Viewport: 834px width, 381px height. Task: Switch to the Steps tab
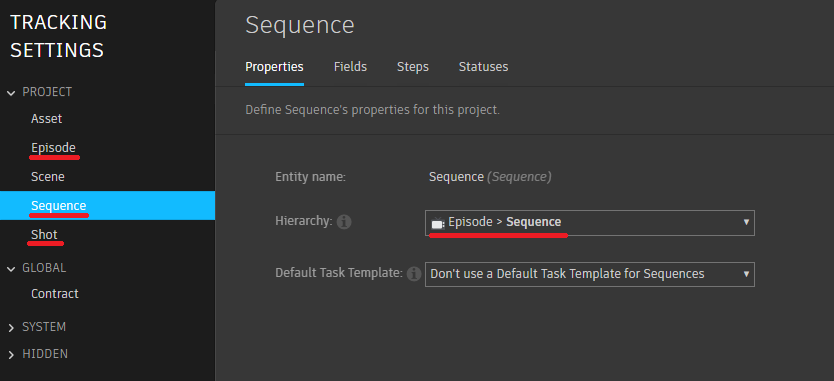pos(413,67)
